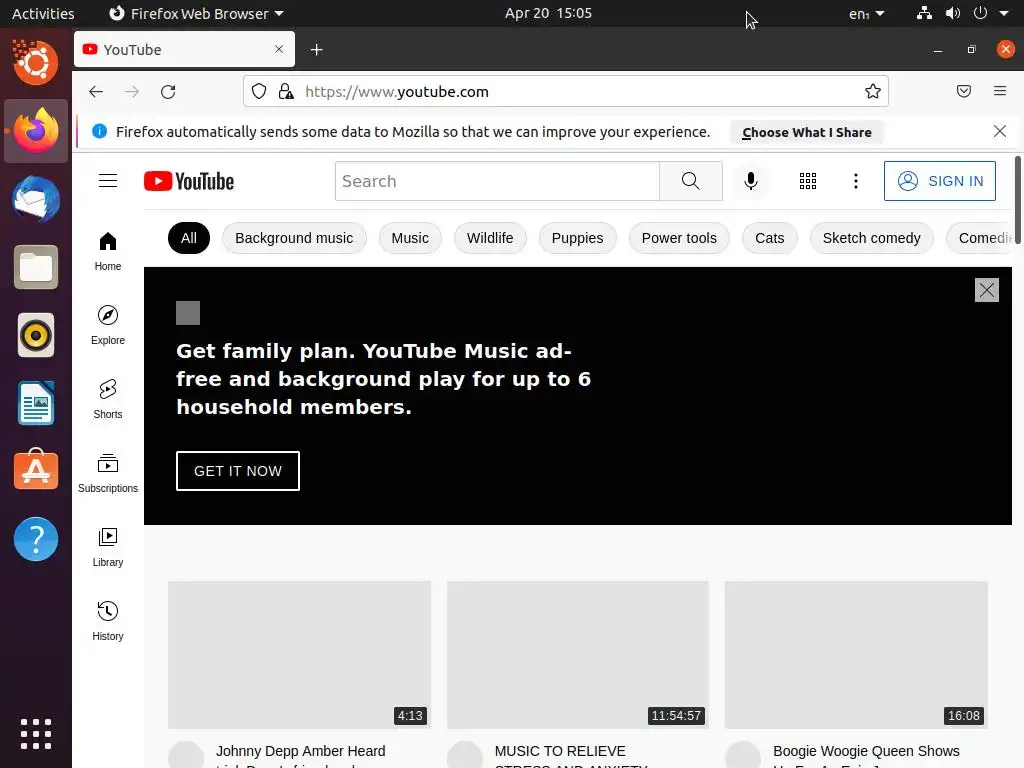
Task: Open the YouTube hamburger guide menu
Action: pyautogui.click(x=108, y=181)
